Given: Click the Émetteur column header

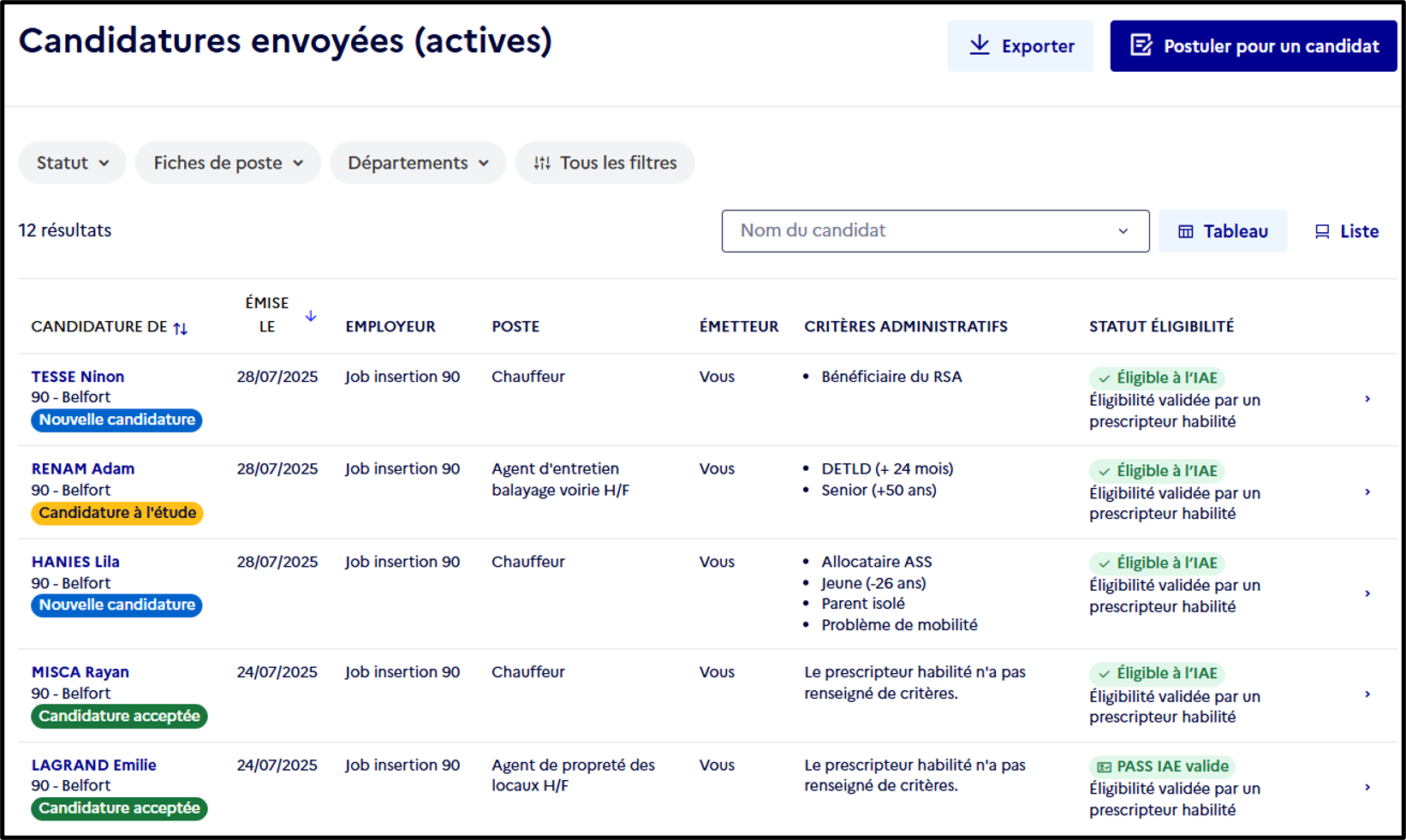Looking at the screenshot, I should 739,327.
